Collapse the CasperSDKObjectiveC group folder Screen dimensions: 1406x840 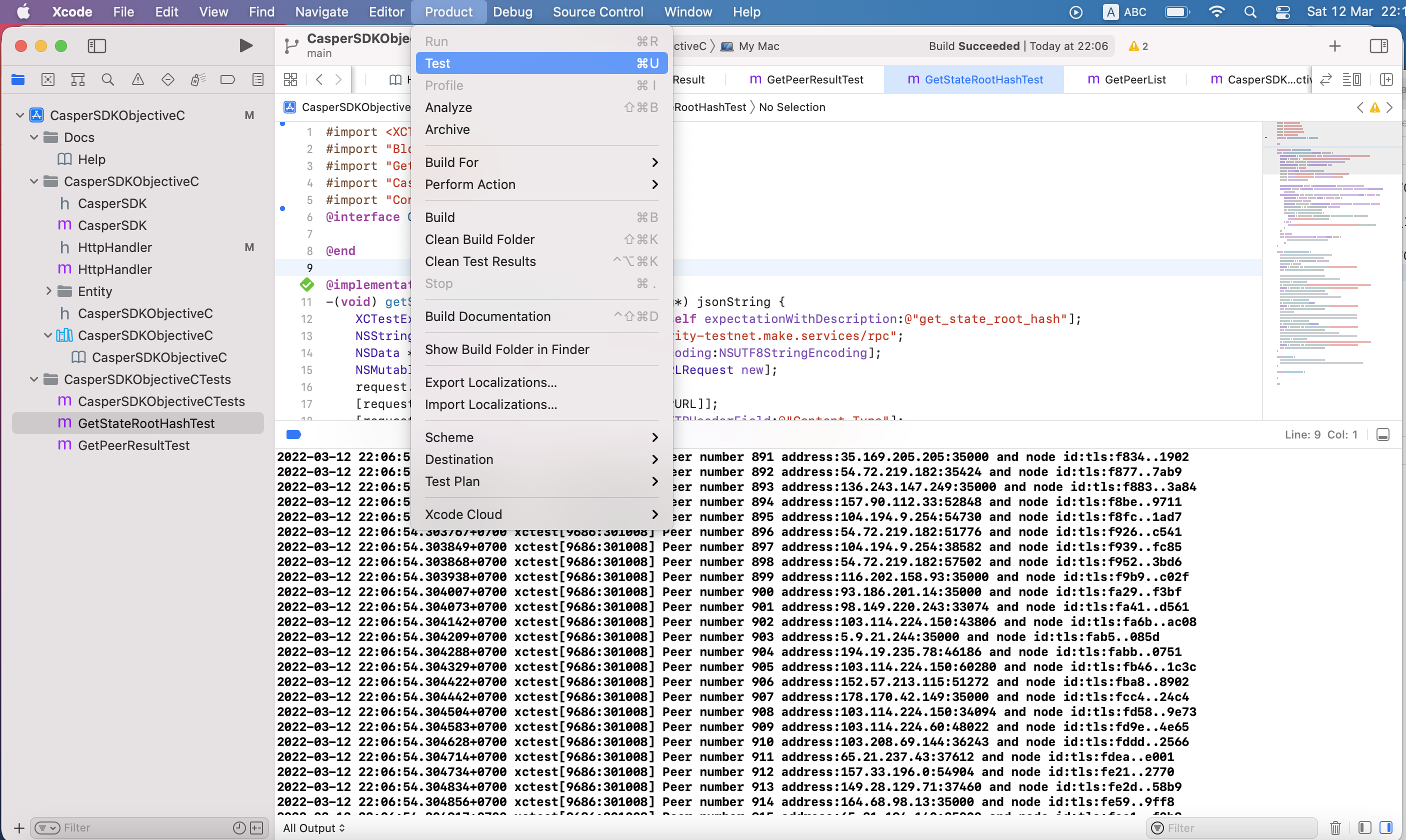tap(33, 181)
